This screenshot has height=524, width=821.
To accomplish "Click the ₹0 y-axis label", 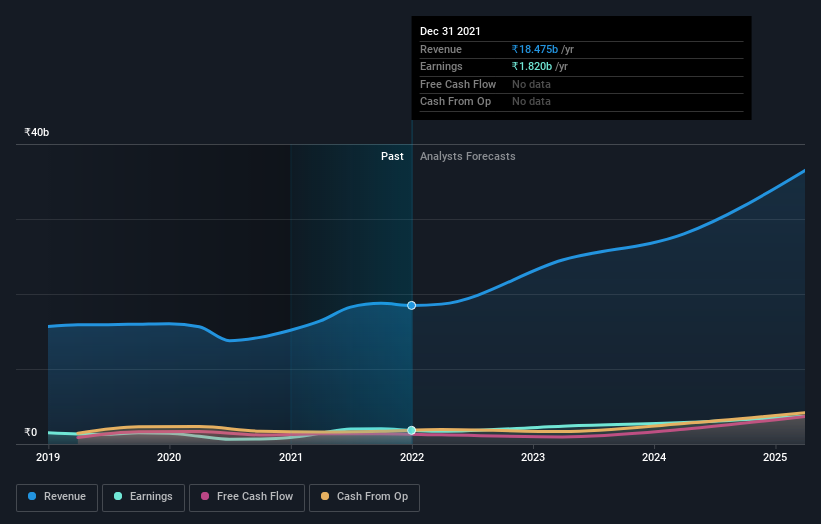I will pos(31,432).
